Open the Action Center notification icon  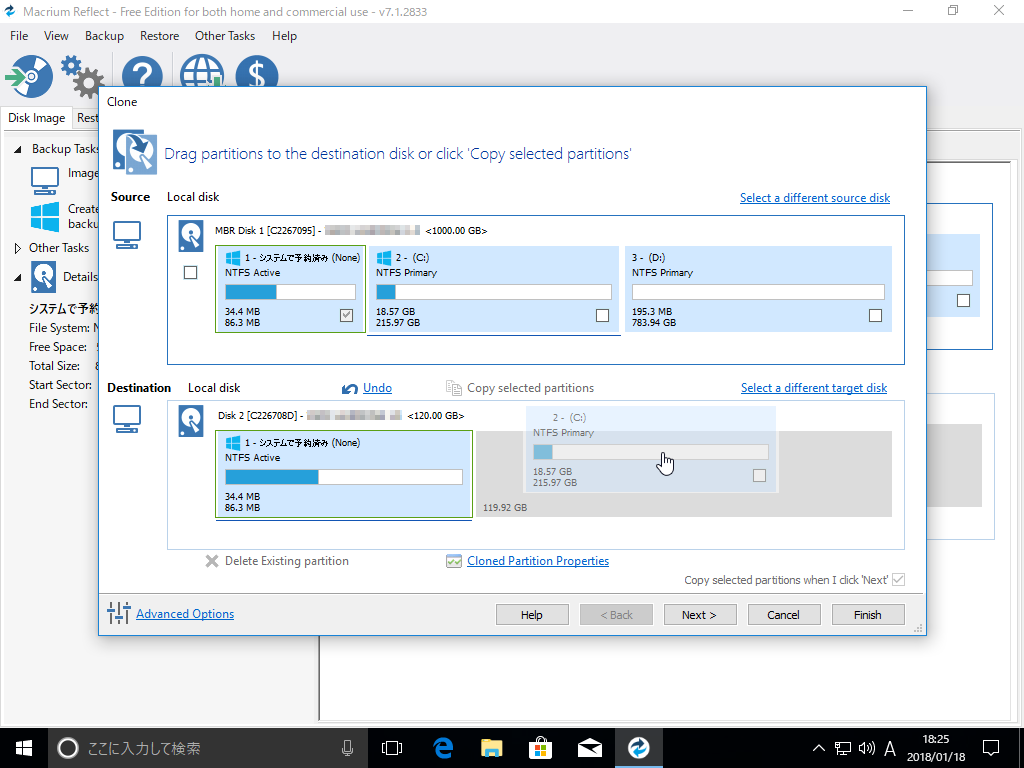991,748
